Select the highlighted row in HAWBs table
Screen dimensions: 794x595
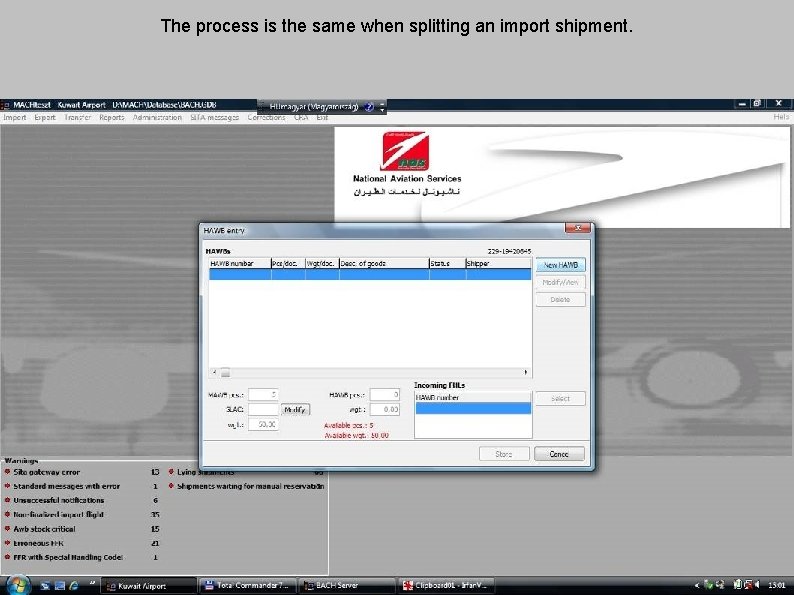pyautogui.click(x=370, y=274)
